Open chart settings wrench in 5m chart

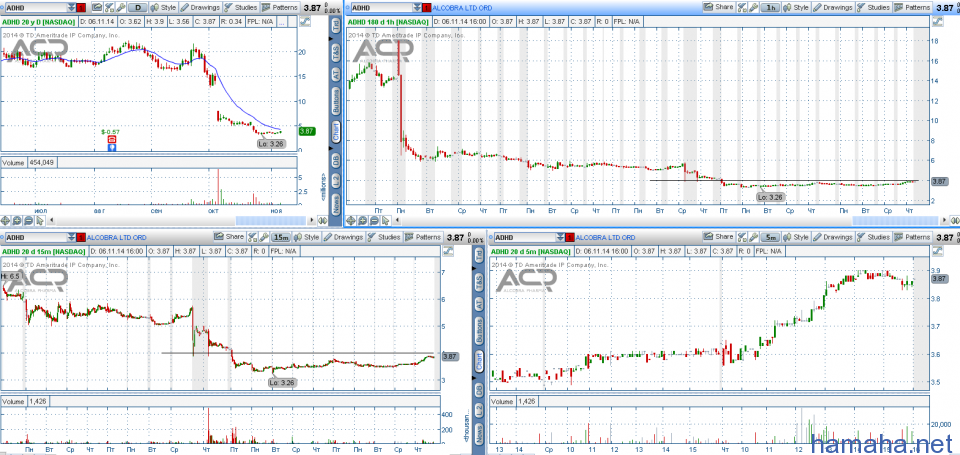(753, 236)
